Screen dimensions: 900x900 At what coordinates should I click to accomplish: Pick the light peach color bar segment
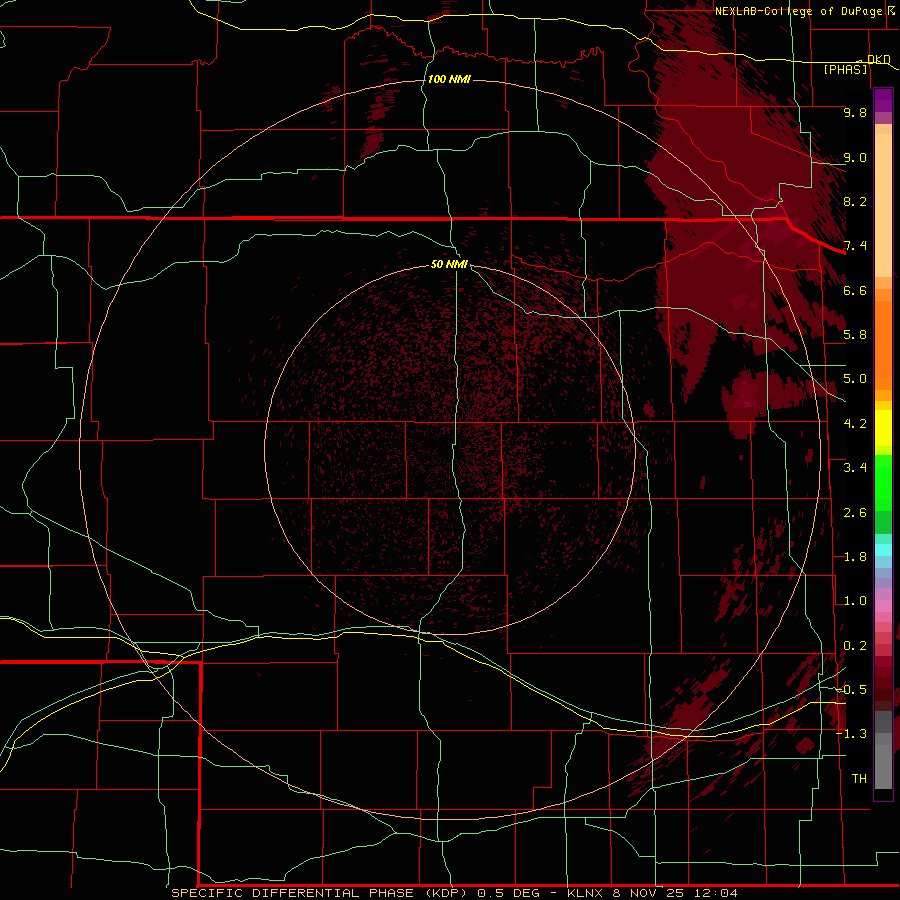click(883, 205)
